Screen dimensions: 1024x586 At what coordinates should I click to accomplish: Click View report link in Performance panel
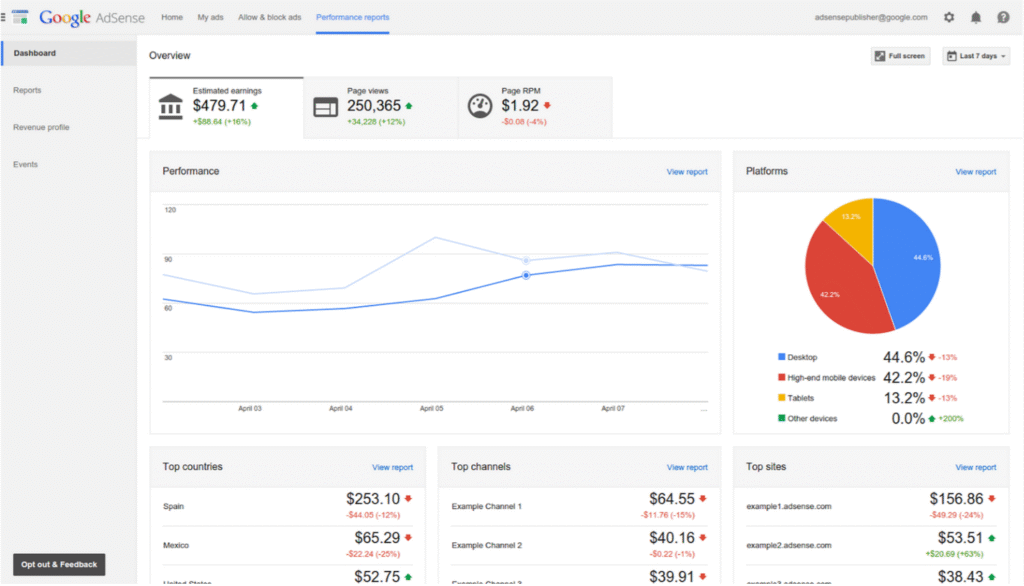tap(687, 172)
